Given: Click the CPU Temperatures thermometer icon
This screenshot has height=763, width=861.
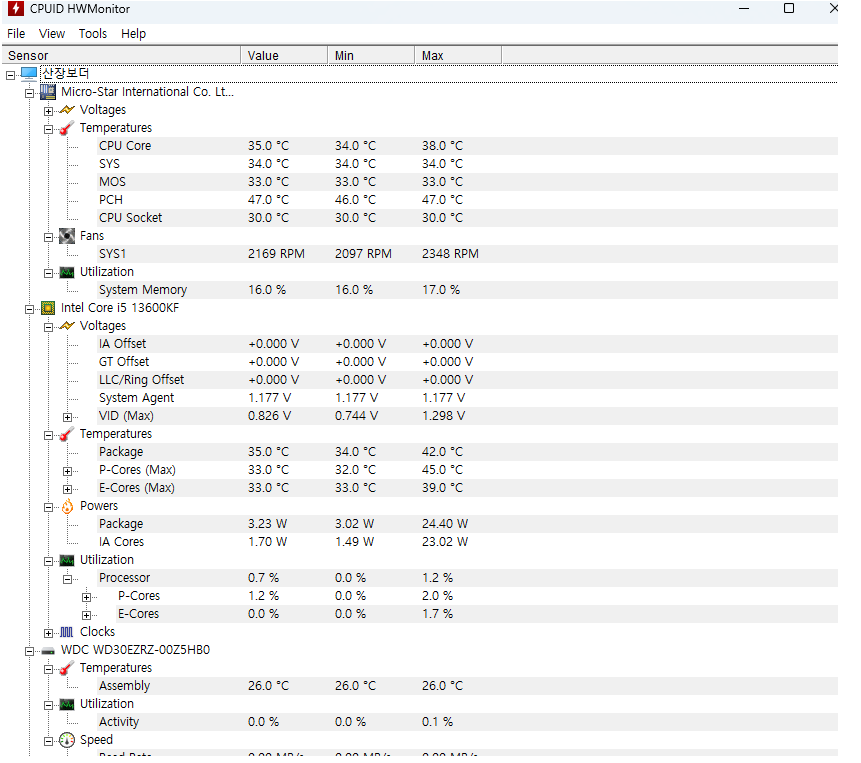Looking at the screenshot, I should tap(67, 434).
